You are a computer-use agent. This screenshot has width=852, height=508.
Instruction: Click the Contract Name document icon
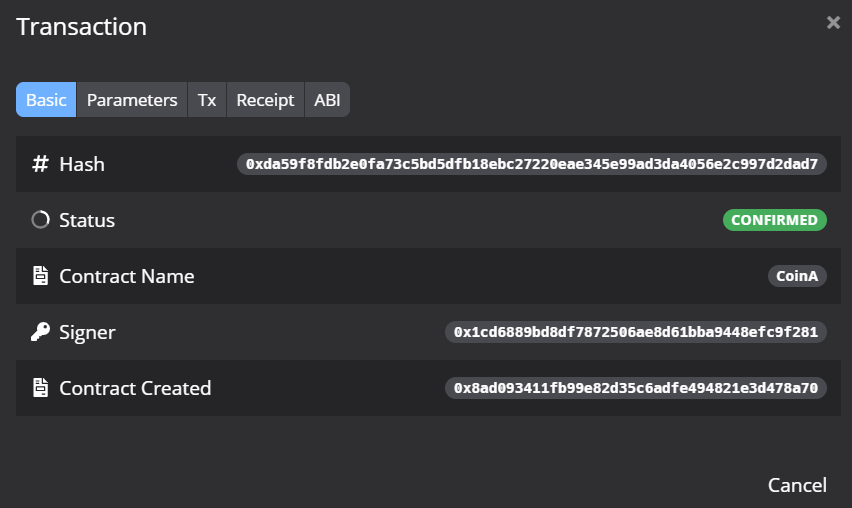(x=40, y=276)
